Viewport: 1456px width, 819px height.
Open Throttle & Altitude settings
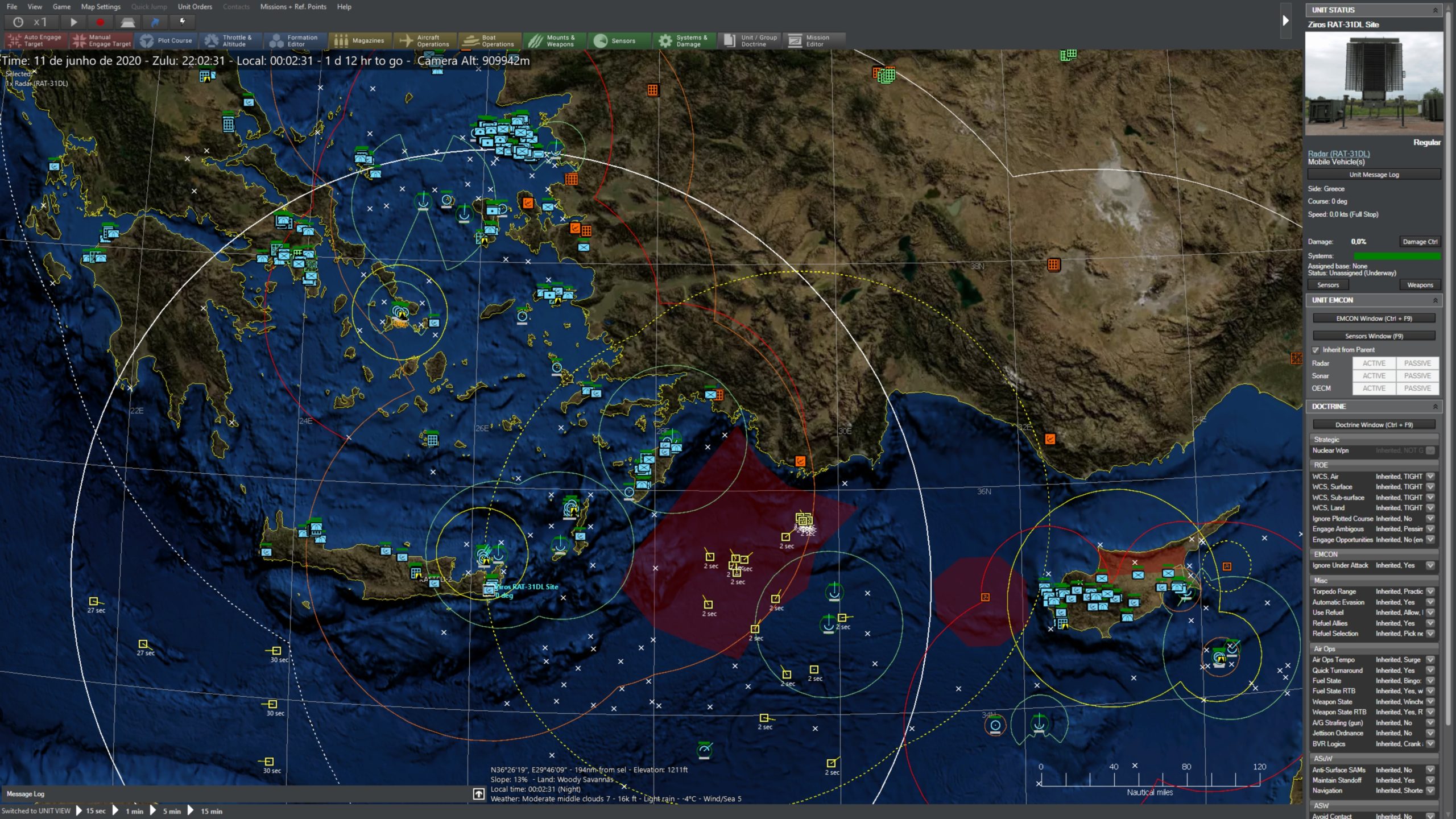pos(231,40)
